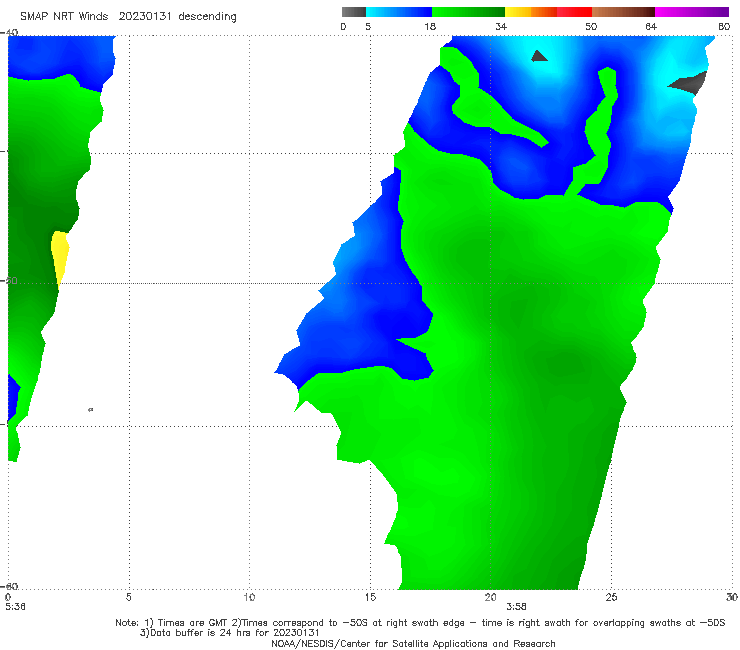Click the latitude label -60 on the left axis
The width and height of the screenshot is (740, 650).
(x=9, y=586)
